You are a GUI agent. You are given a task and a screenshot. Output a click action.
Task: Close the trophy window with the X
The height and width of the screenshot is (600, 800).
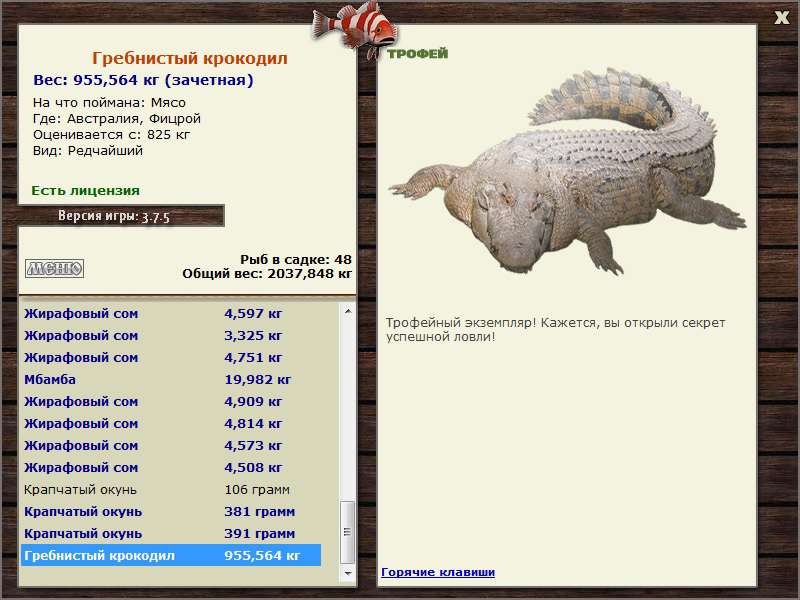pos(781,18)
